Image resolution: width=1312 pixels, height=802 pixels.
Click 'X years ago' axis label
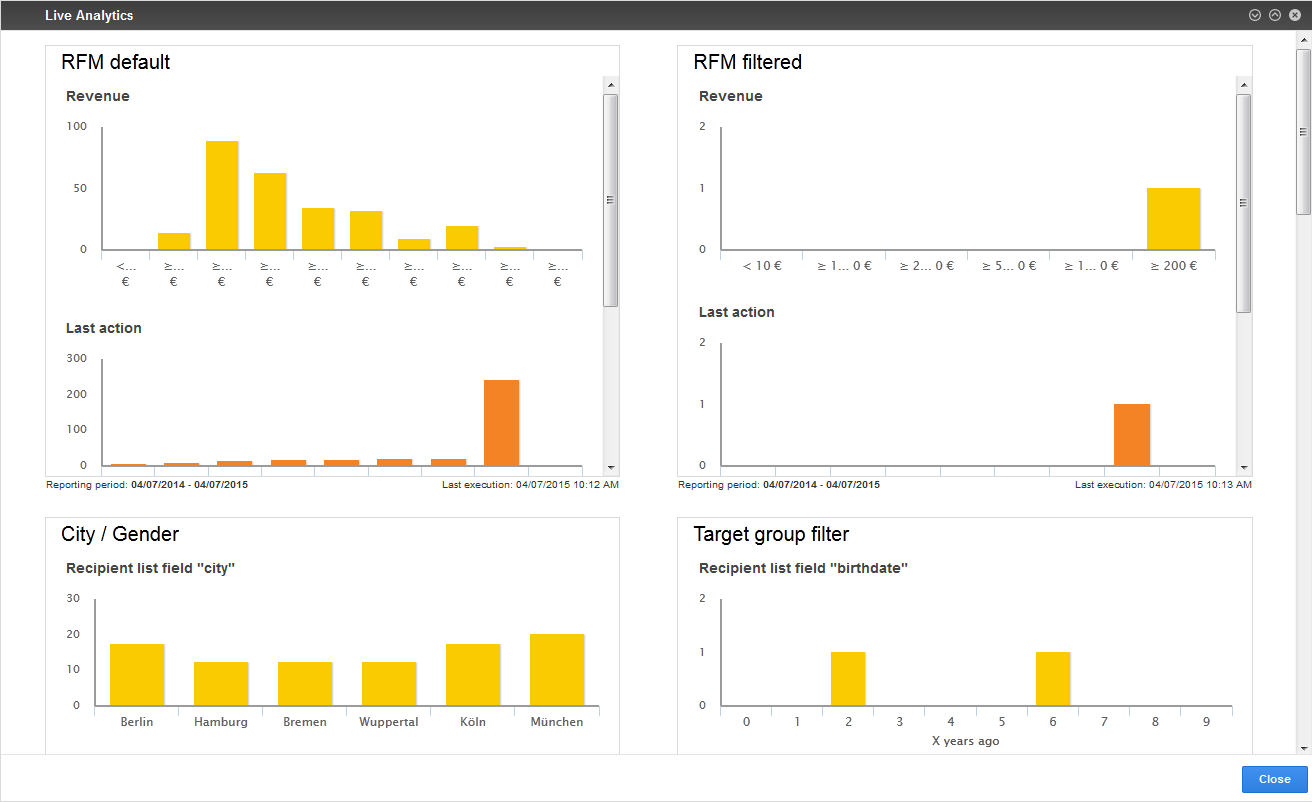[965, 741]
